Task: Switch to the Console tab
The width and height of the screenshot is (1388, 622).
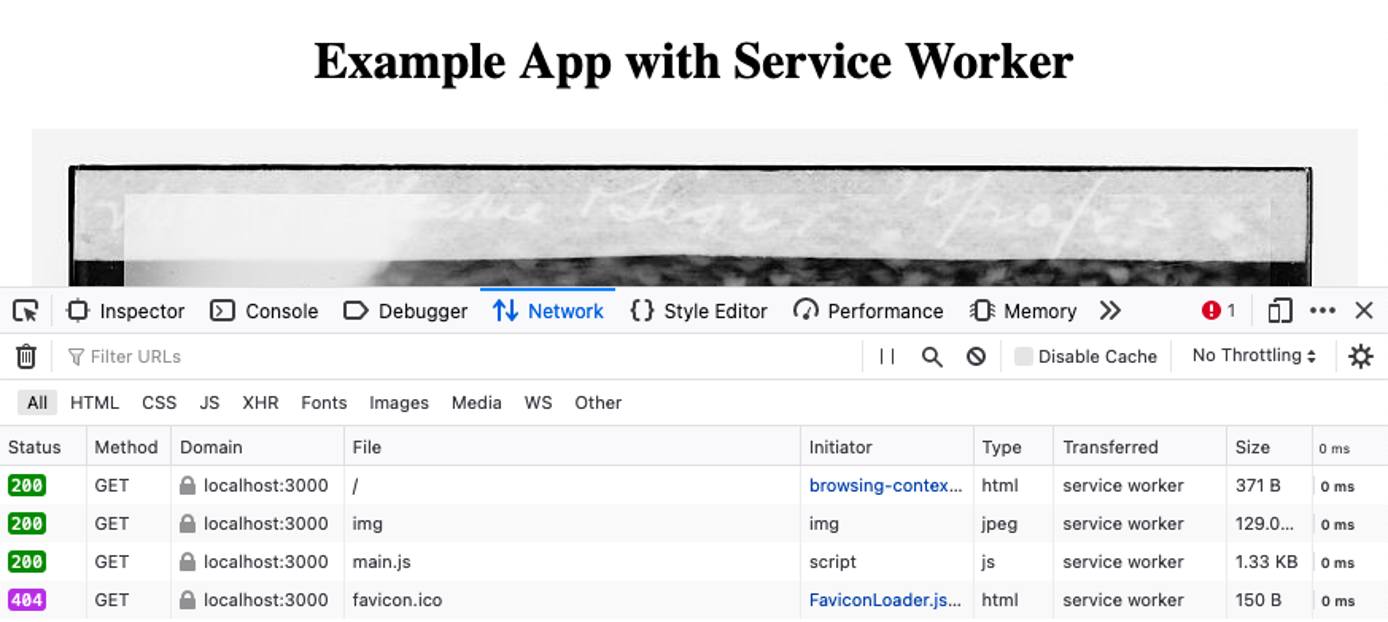Action: pos(264,310)
